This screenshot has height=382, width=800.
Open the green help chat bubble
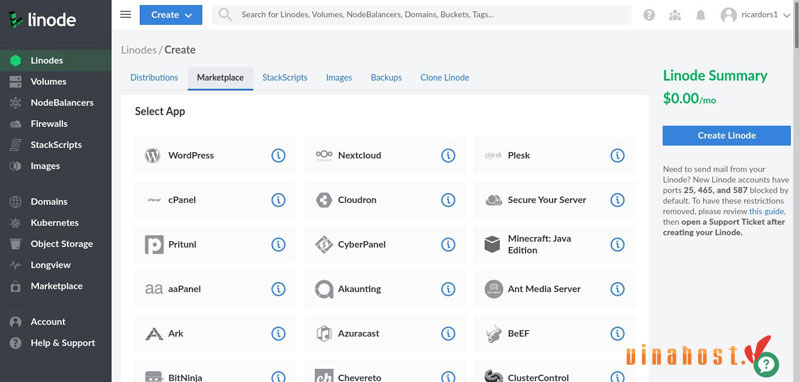point(766,364)
